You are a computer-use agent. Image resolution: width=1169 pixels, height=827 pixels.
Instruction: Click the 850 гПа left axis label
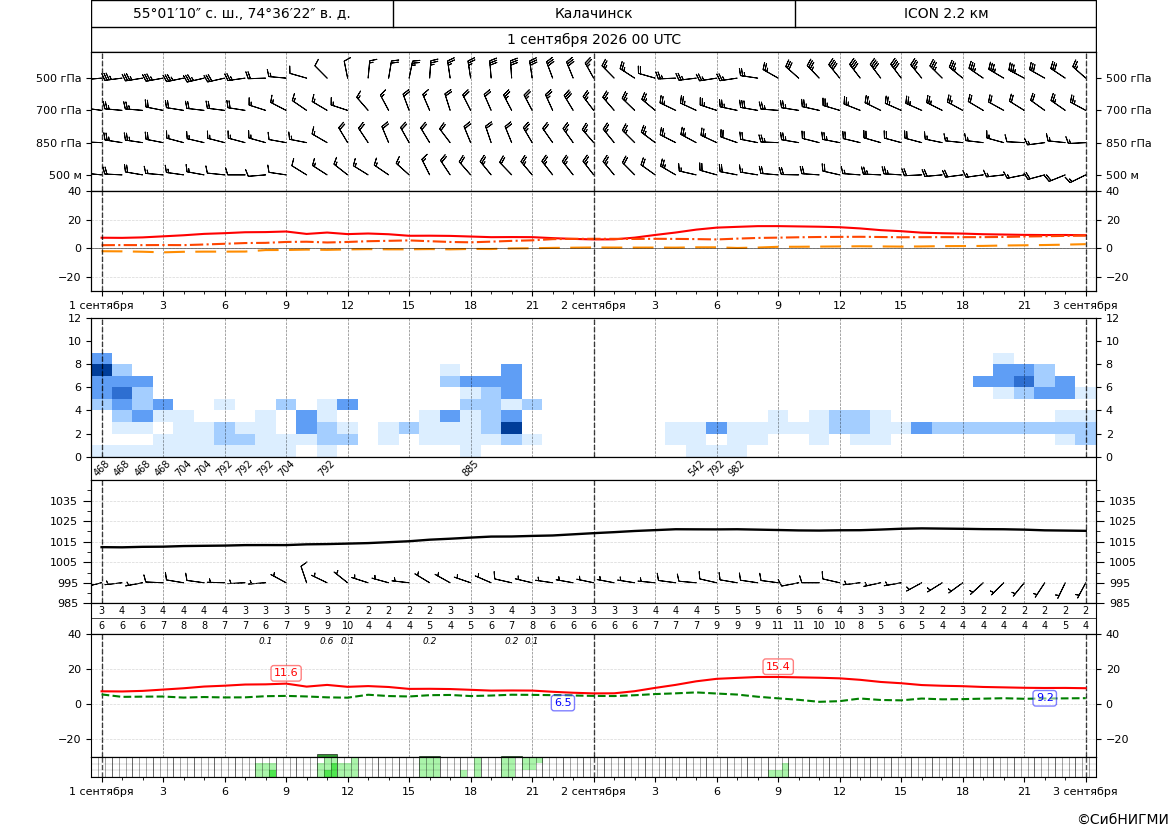click(58, 143)
